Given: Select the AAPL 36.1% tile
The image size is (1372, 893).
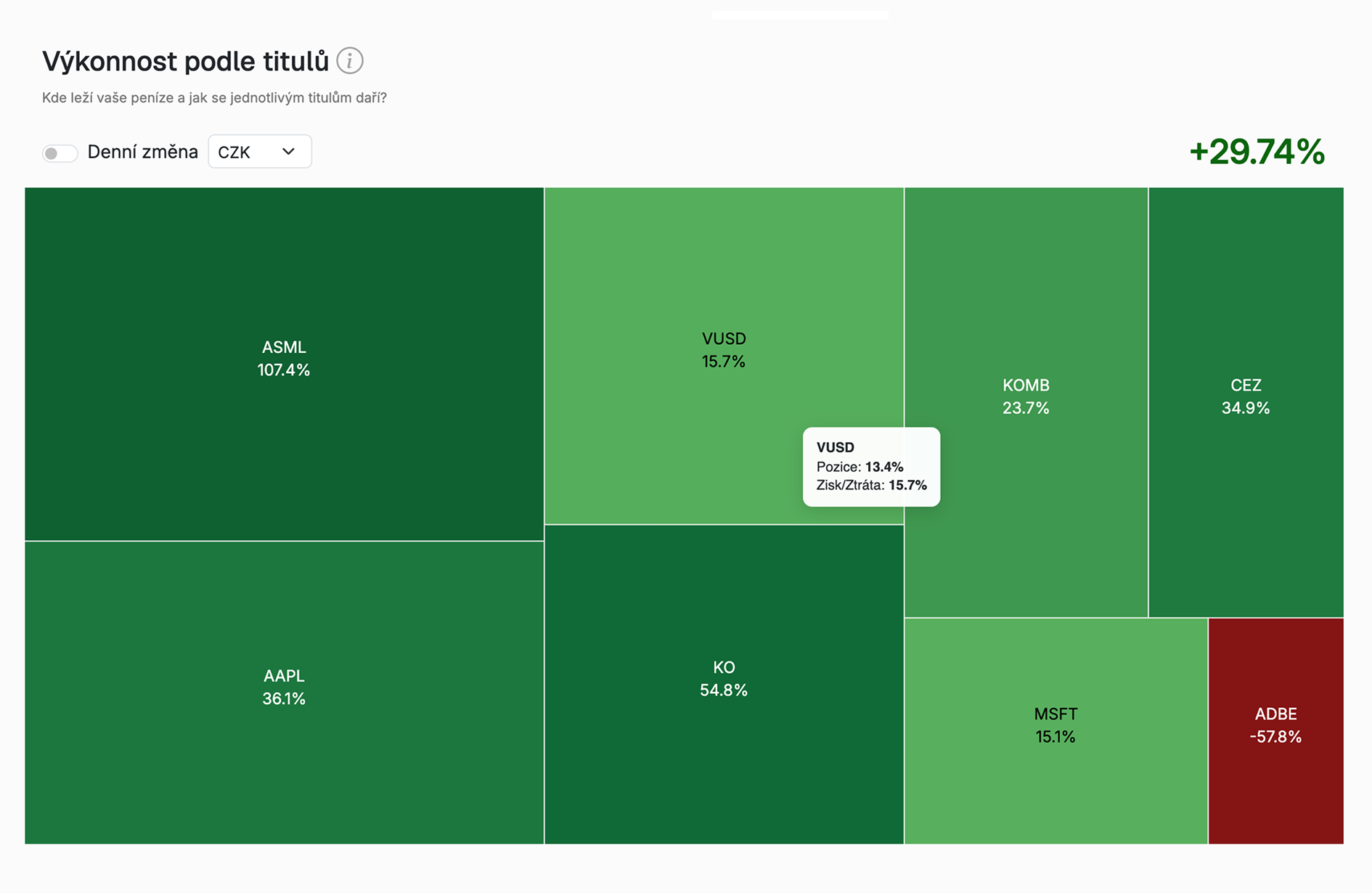Looking at the screenshot, I should 284,693.
